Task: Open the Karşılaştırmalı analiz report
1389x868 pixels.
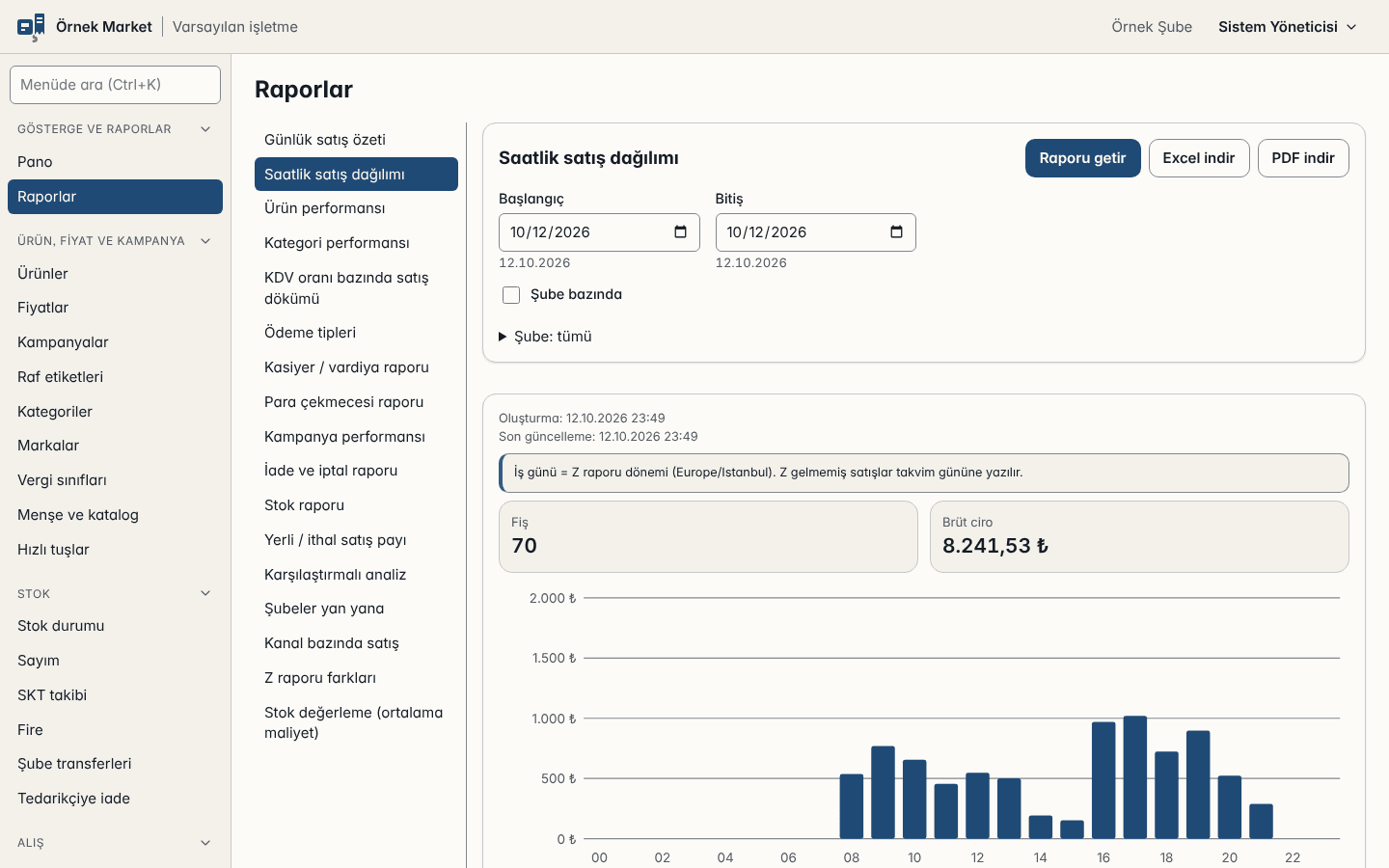Action: 356,575
